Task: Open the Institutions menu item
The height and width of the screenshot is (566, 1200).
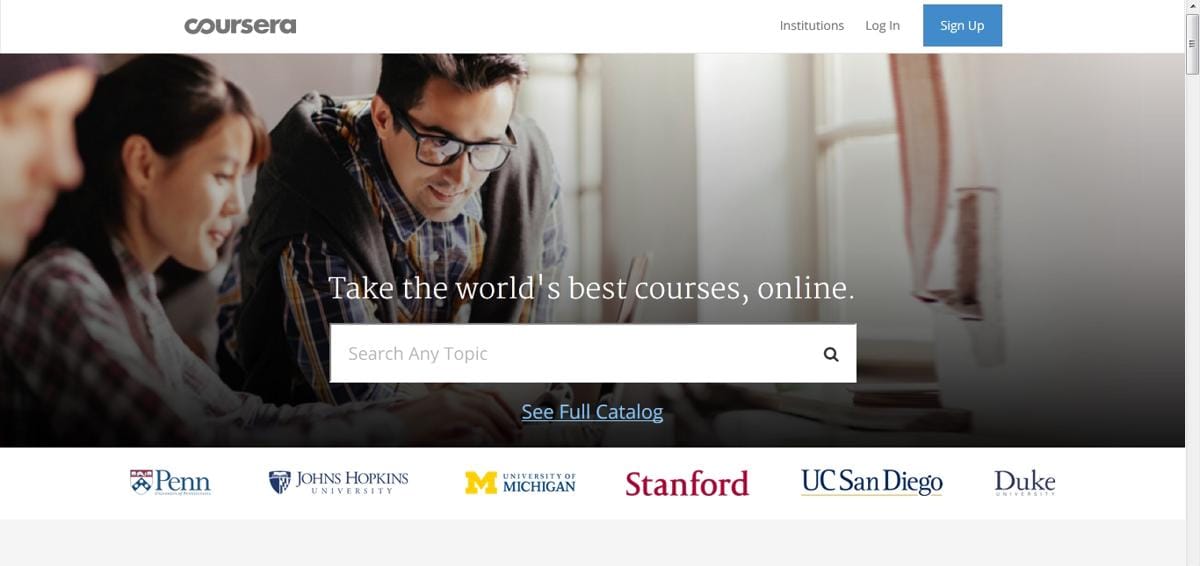Action: coord(812,26)
